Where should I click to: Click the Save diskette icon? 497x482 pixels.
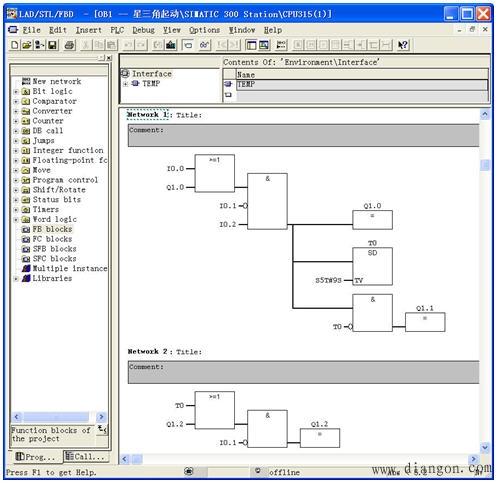[52, 45]
